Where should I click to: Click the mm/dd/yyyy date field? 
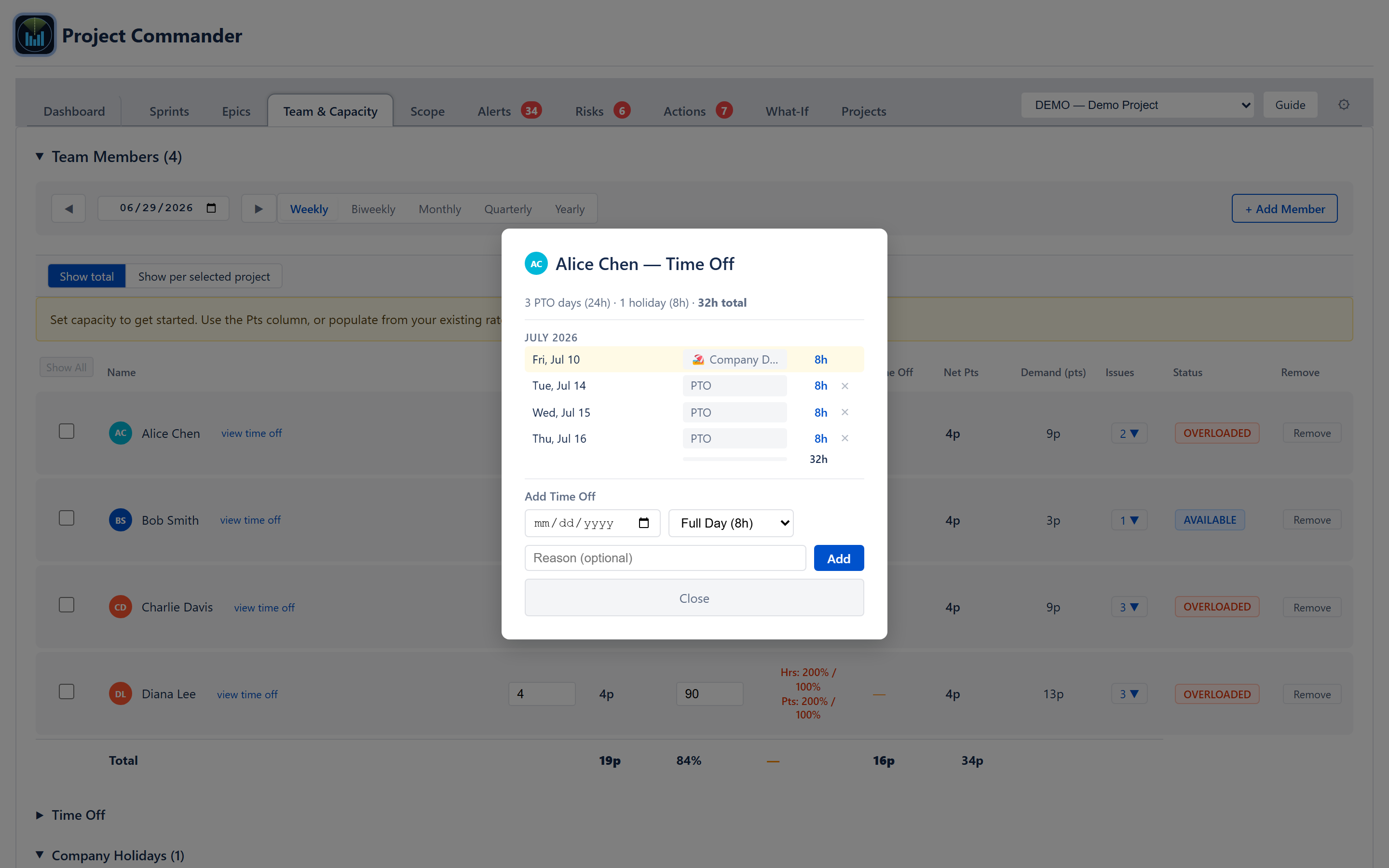[592, 523]
